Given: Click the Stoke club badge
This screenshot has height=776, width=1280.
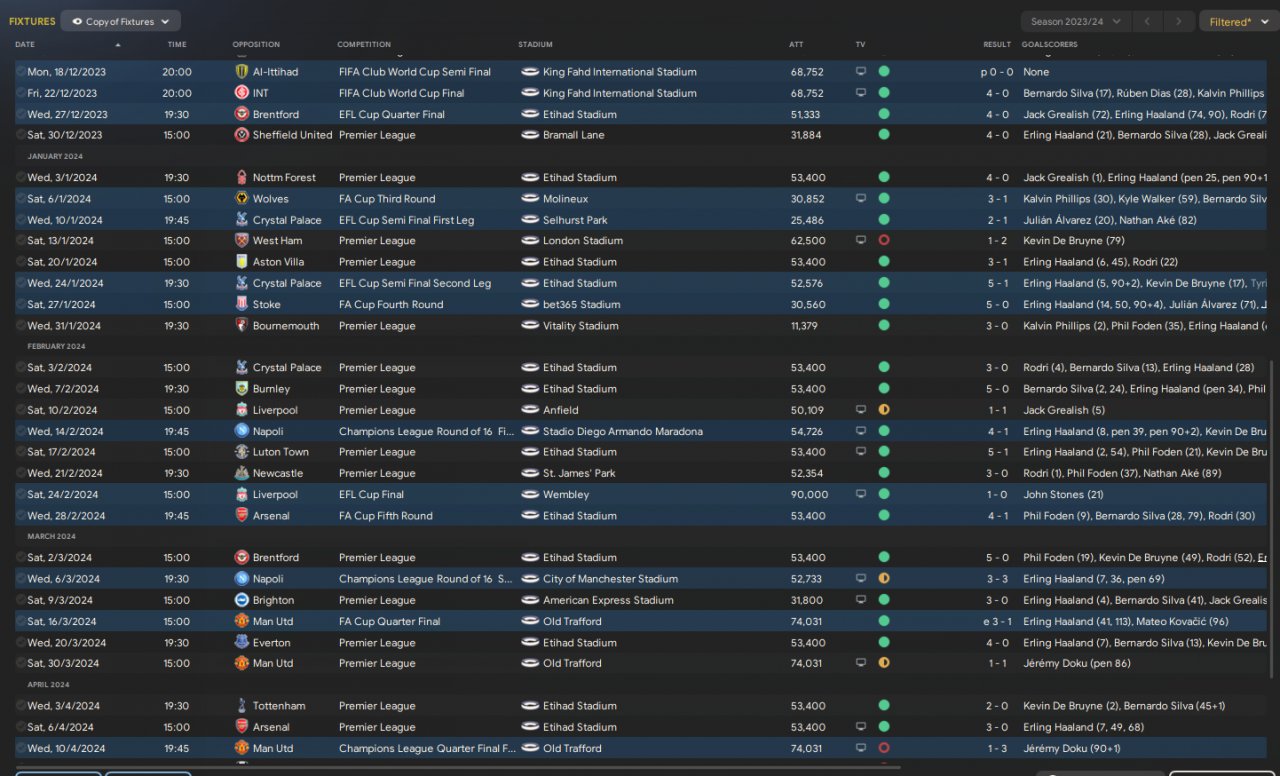Looking at the screenshot, I should [241, 305].
